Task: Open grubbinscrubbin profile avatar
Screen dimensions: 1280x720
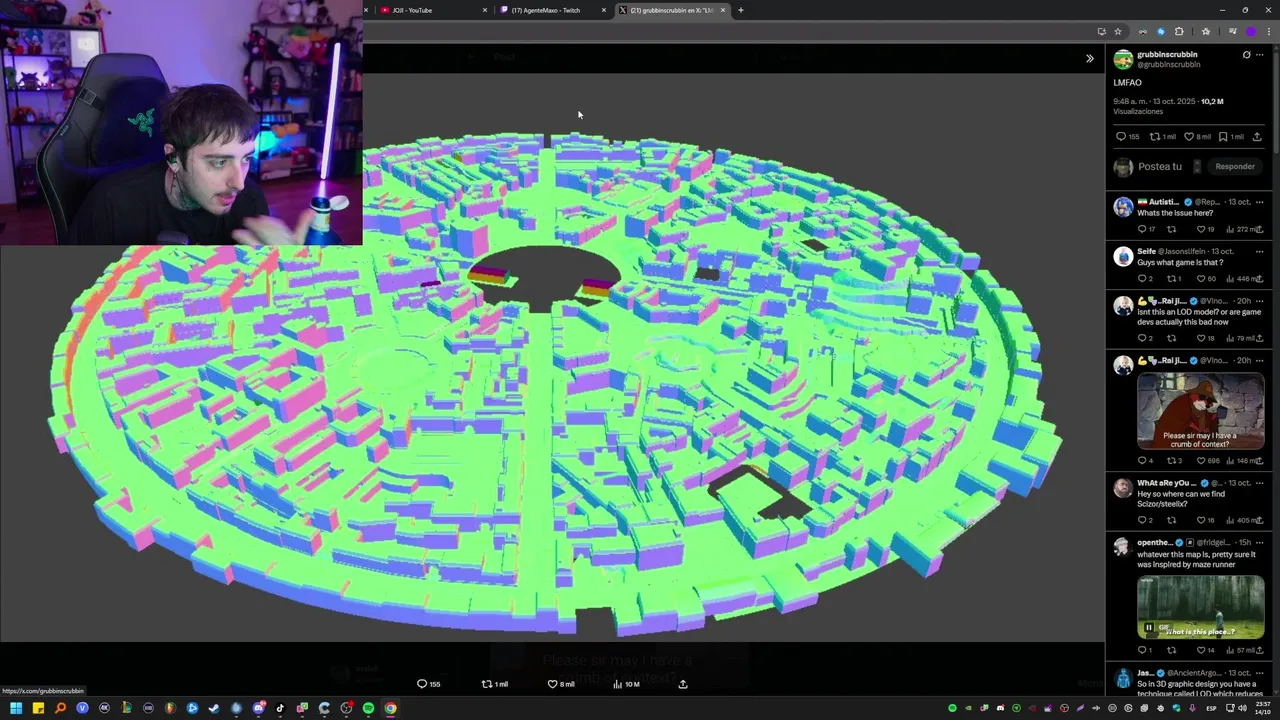Action: point(1123,59)
